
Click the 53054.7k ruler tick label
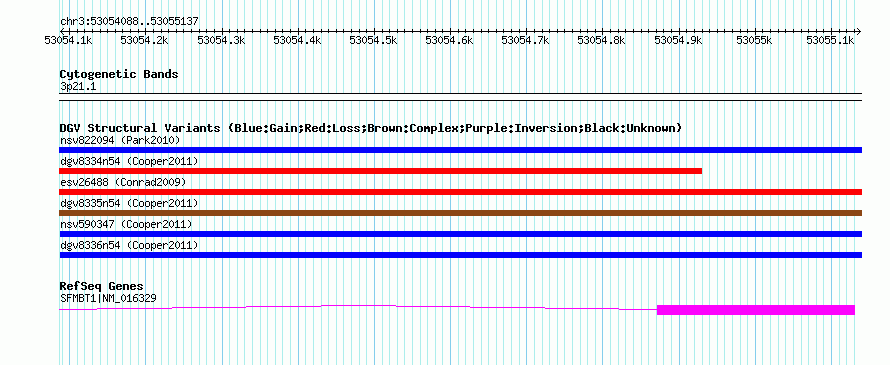526,41
